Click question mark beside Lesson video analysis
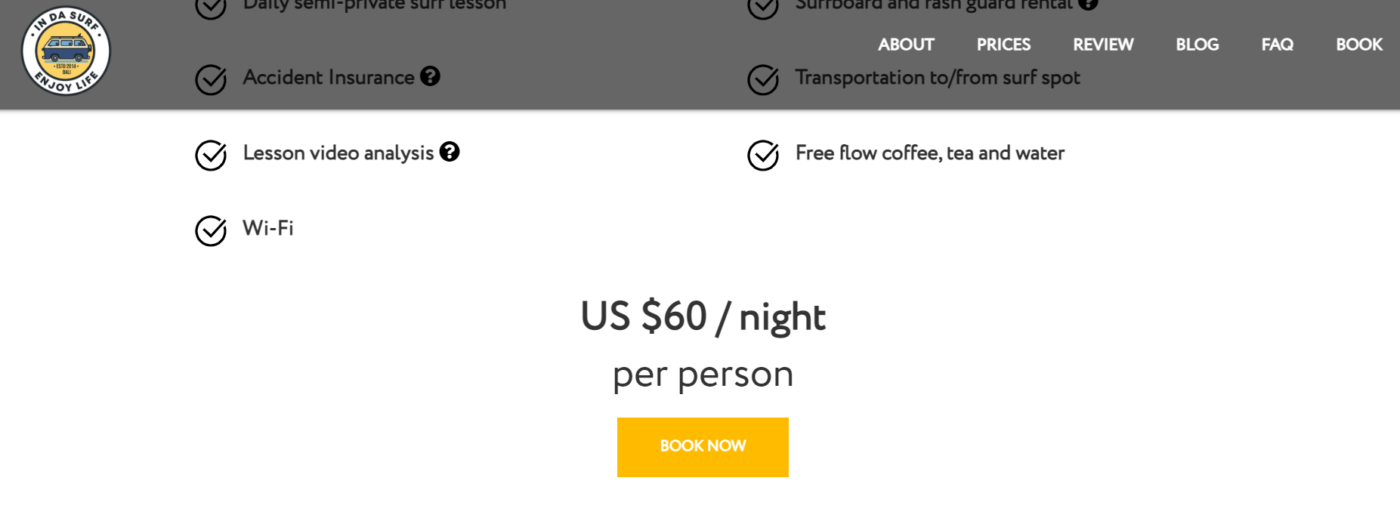 click(x=450, y=152)
